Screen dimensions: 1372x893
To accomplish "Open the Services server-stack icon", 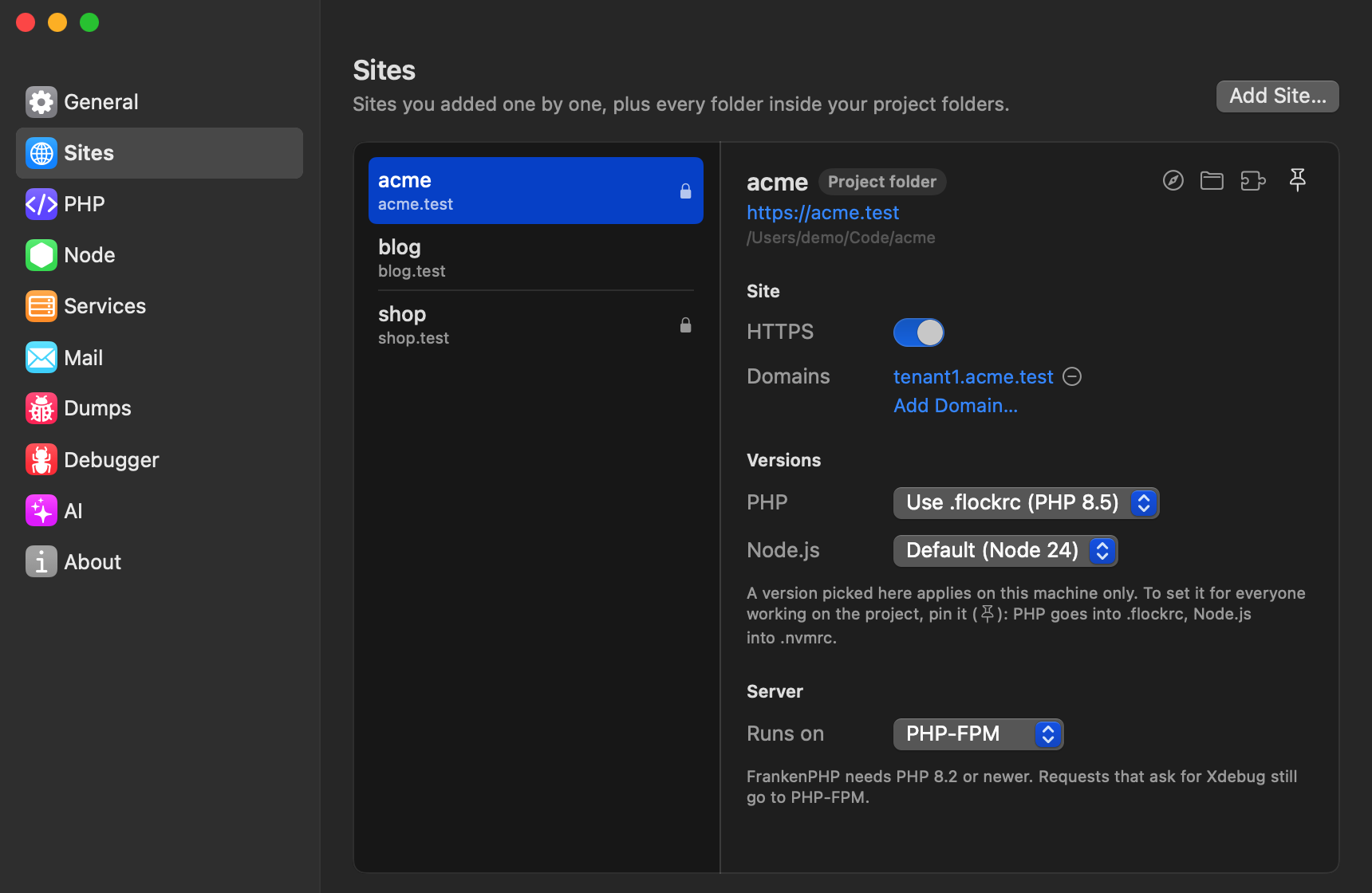I will [x=41, y=306].
